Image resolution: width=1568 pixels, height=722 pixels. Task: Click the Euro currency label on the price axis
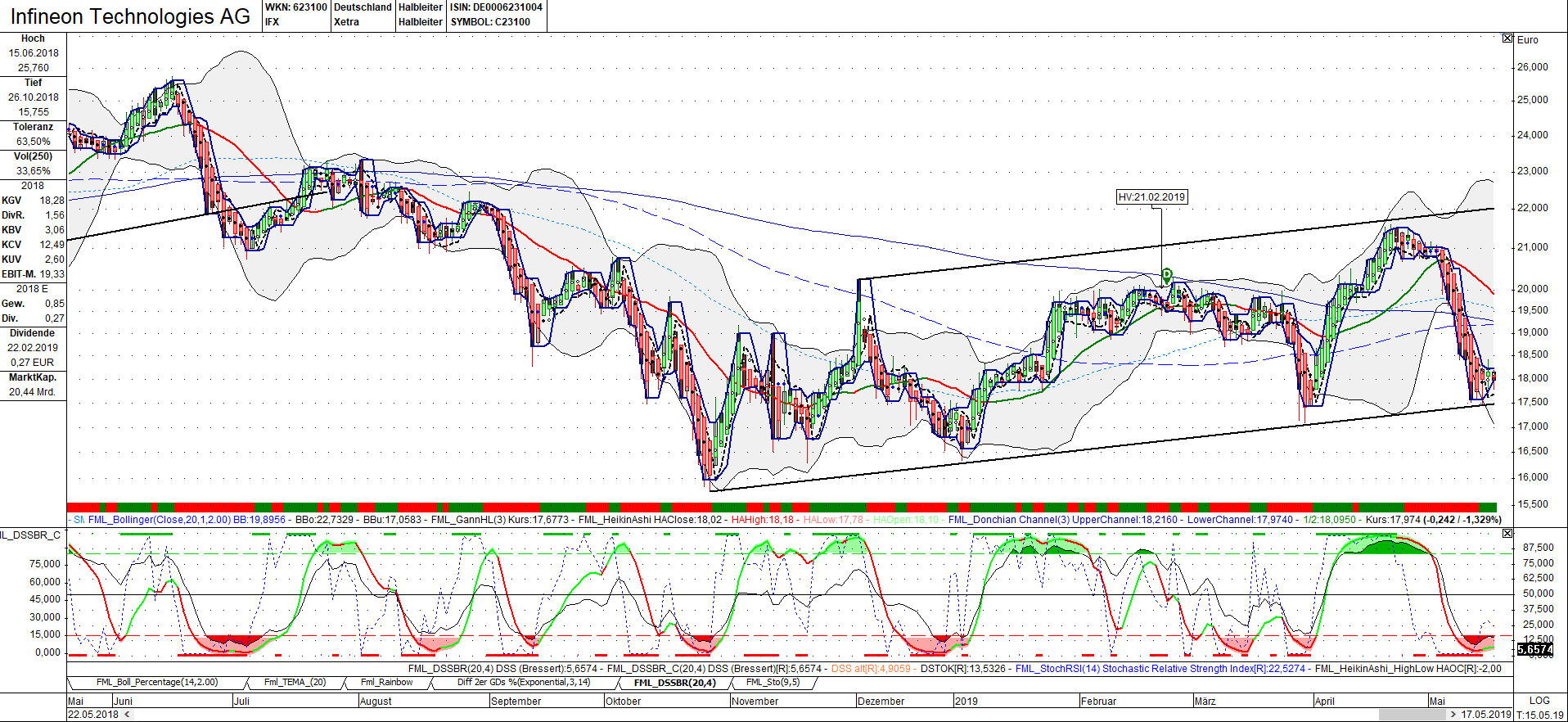point(1527,40)
